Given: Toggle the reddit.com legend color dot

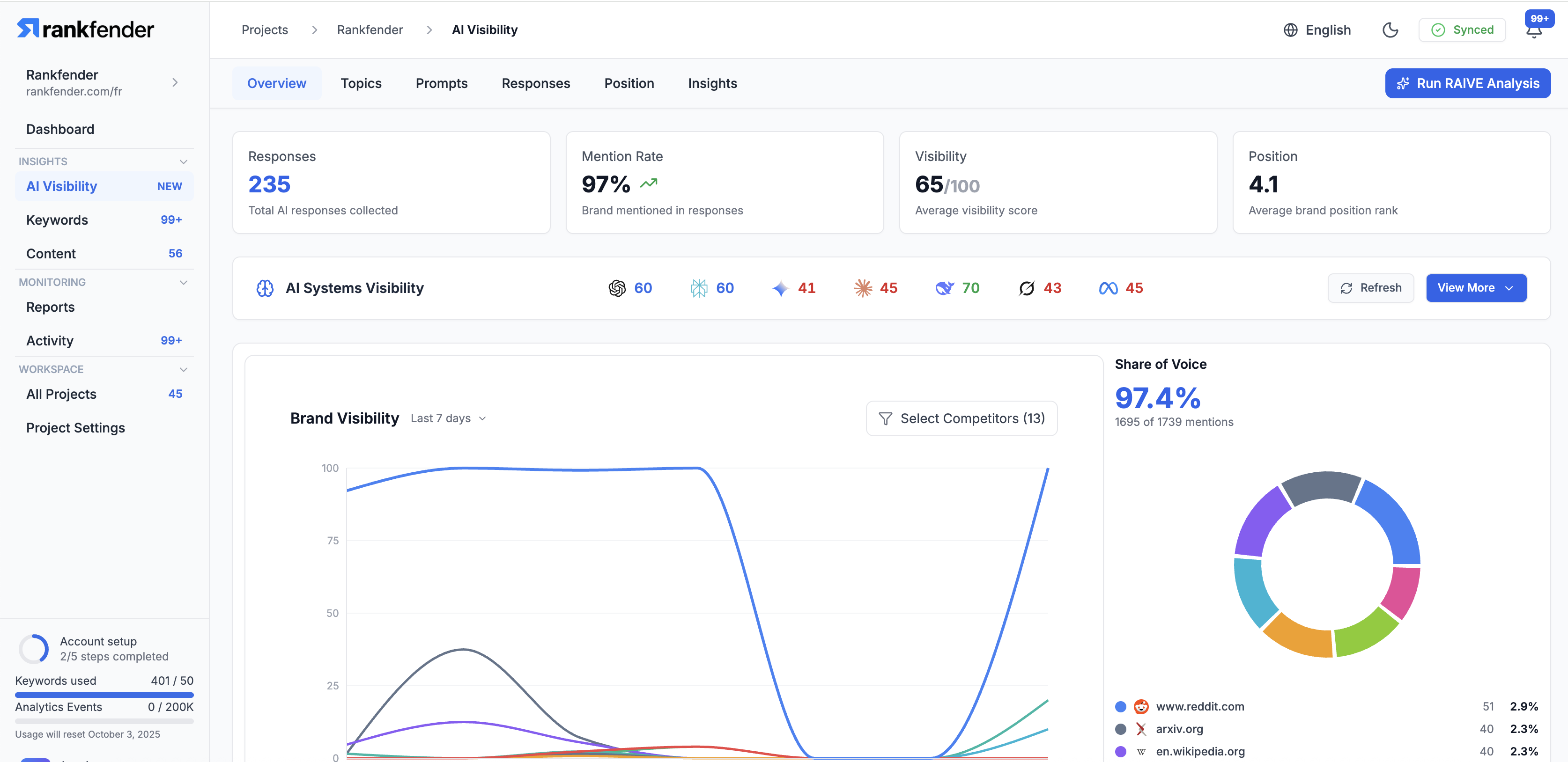Looking at the screenshot, I should point(1120,707).
